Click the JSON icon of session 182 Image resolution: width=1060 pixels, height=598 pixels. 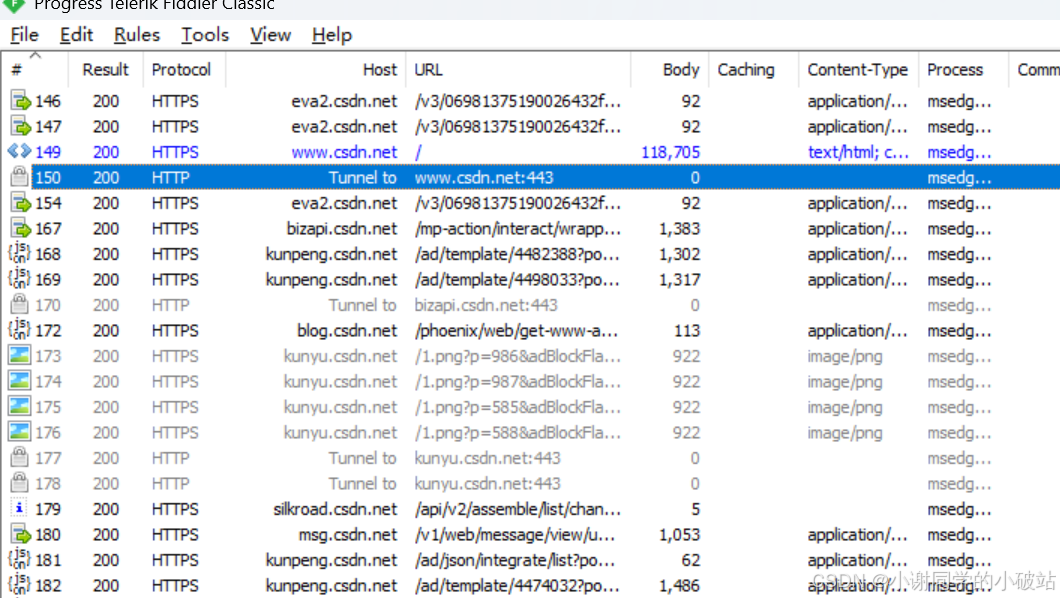point(20,585)
